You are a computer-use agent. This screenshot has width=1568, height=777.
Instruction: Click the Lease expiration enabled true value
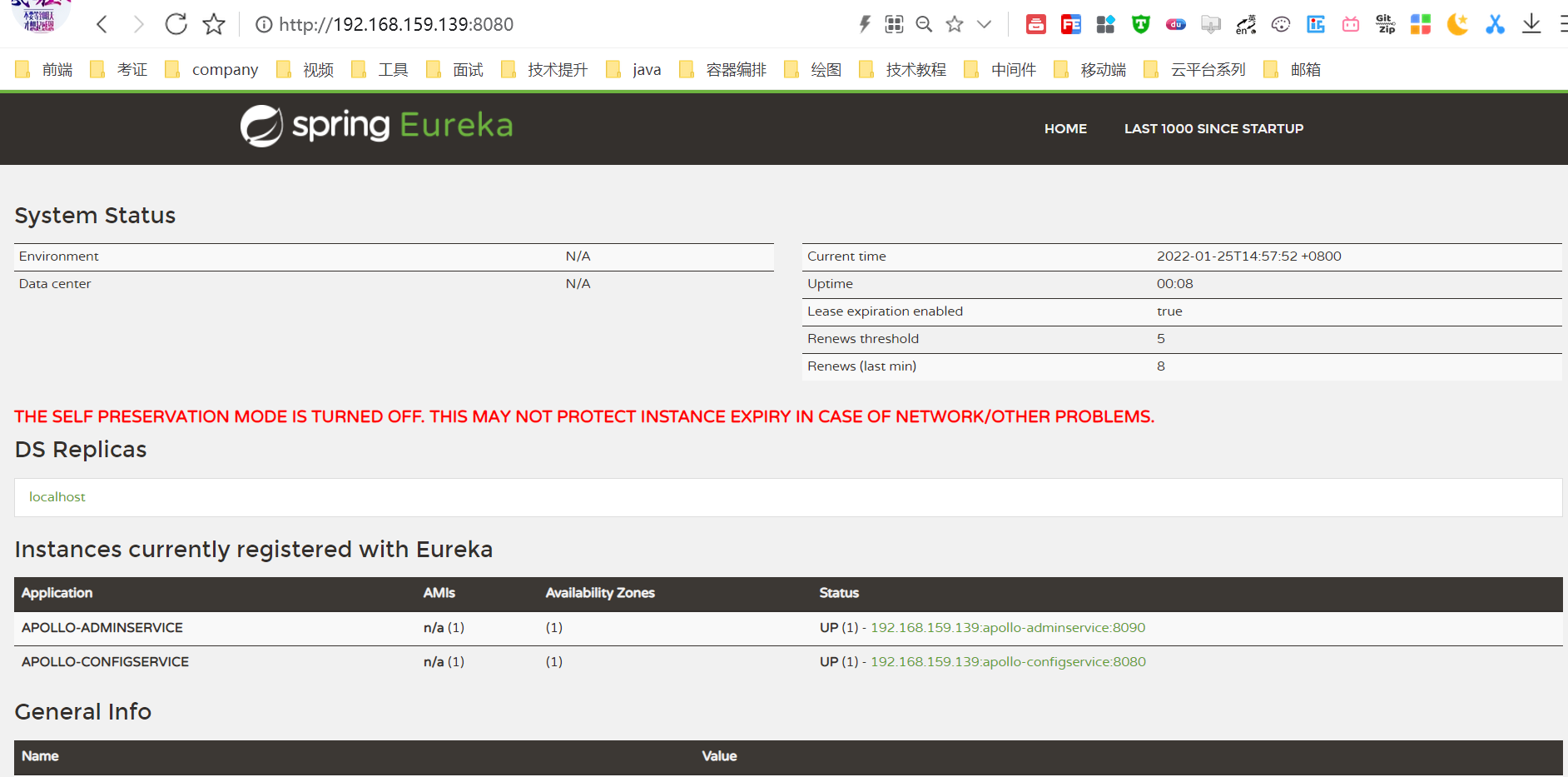(1169, 311)
